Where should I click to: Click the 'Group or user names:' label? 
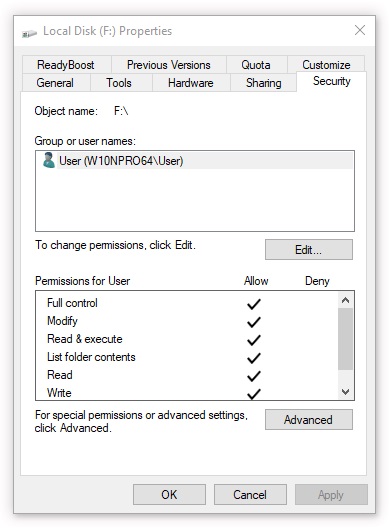point(85,141)
